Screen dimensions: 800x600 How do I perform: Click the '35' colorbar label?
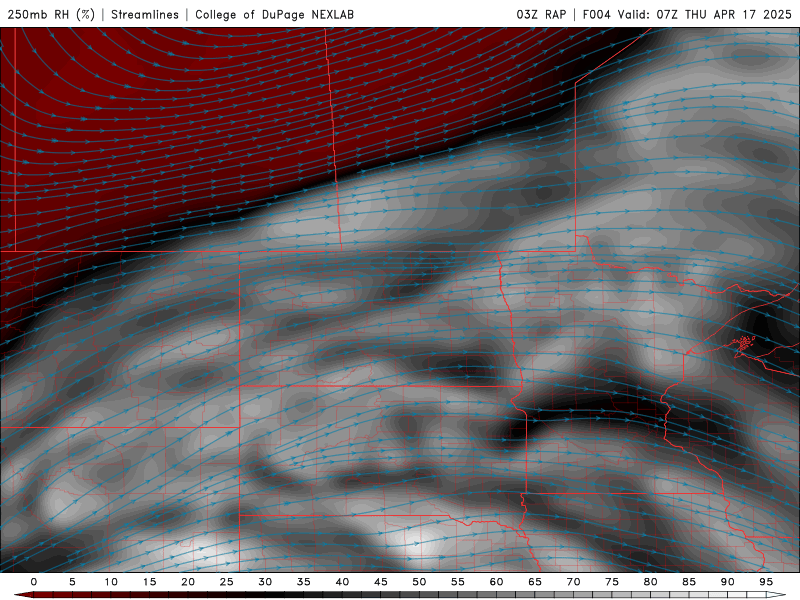304,582
